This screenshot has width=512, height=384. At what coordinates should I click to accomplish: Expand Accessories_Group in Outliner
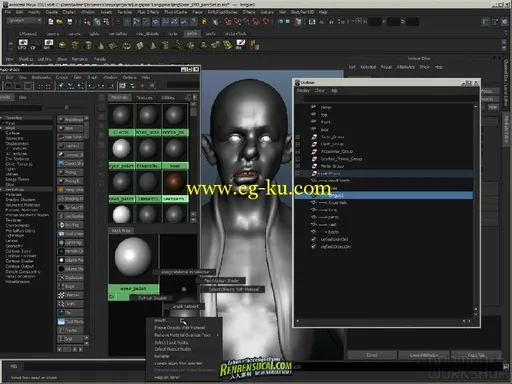tap(298, 152)
